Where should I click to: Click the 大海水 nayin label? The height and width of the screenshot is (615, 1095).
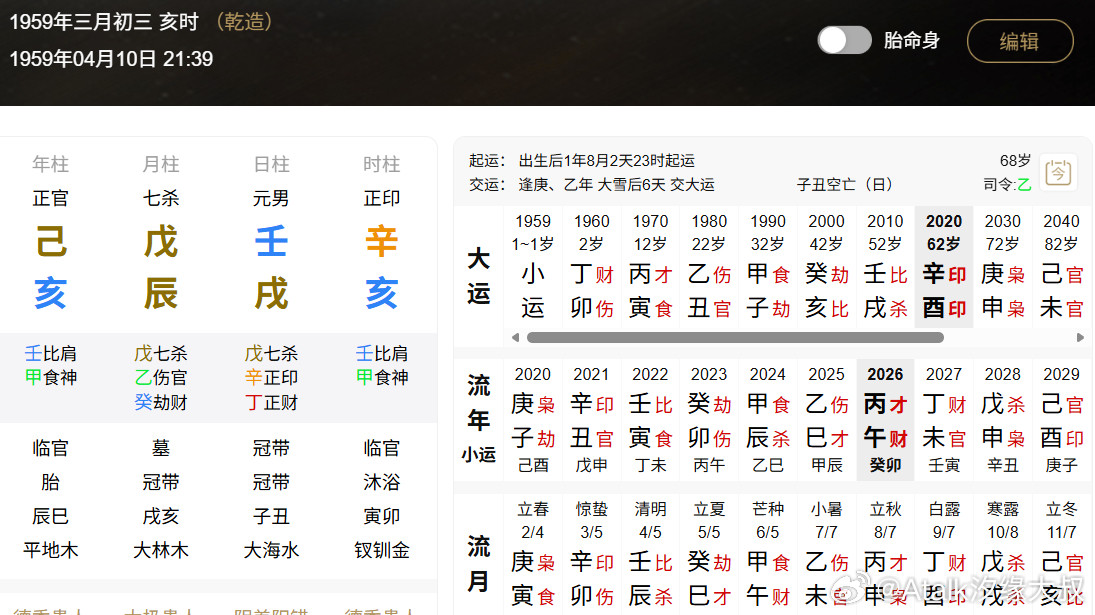click(271, 550)
